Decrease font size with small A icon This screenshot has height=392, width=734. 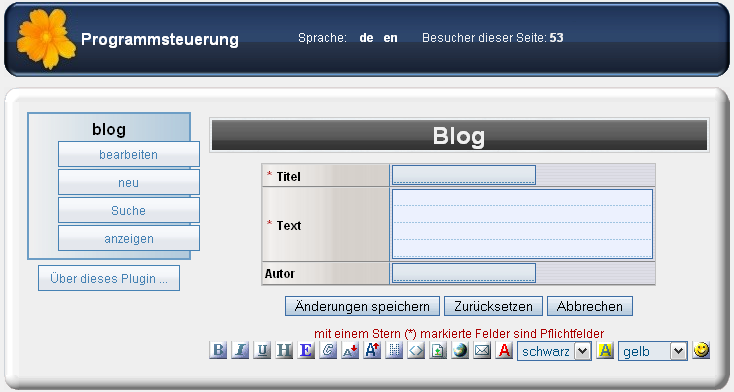coord(350,350)
